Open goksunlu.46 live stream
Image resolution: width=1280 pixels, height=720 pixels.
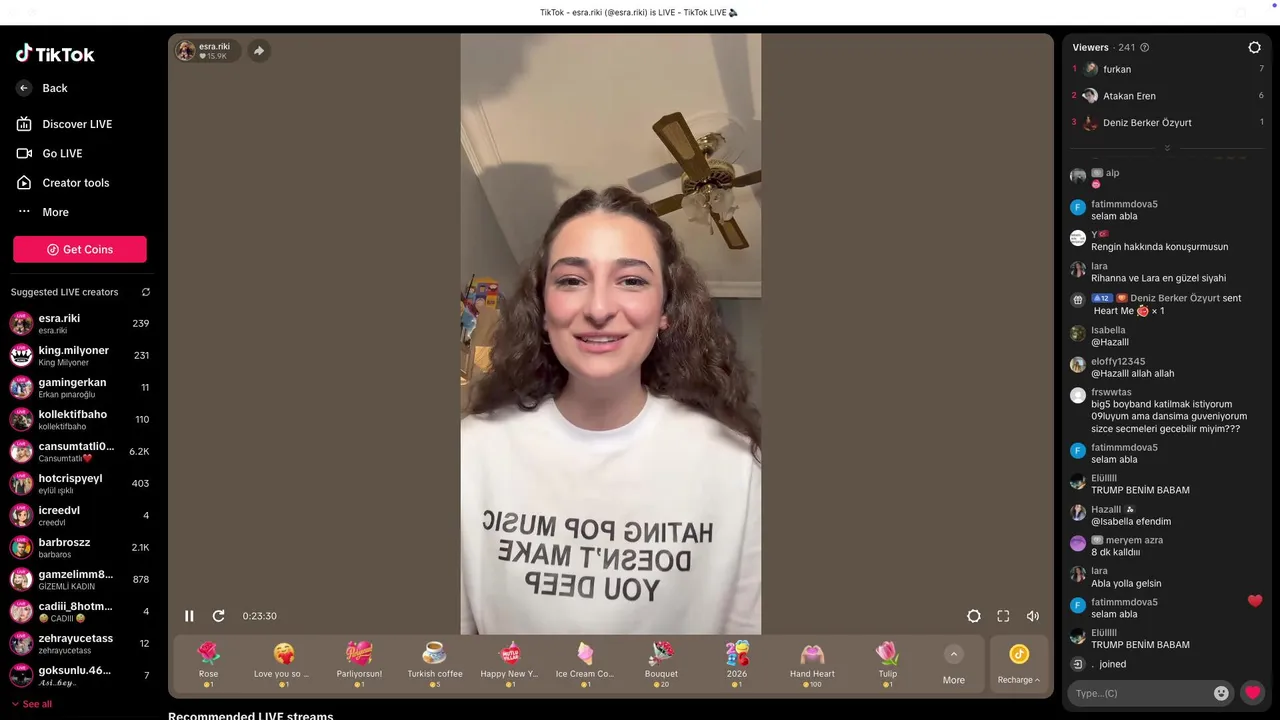[80, 675]
